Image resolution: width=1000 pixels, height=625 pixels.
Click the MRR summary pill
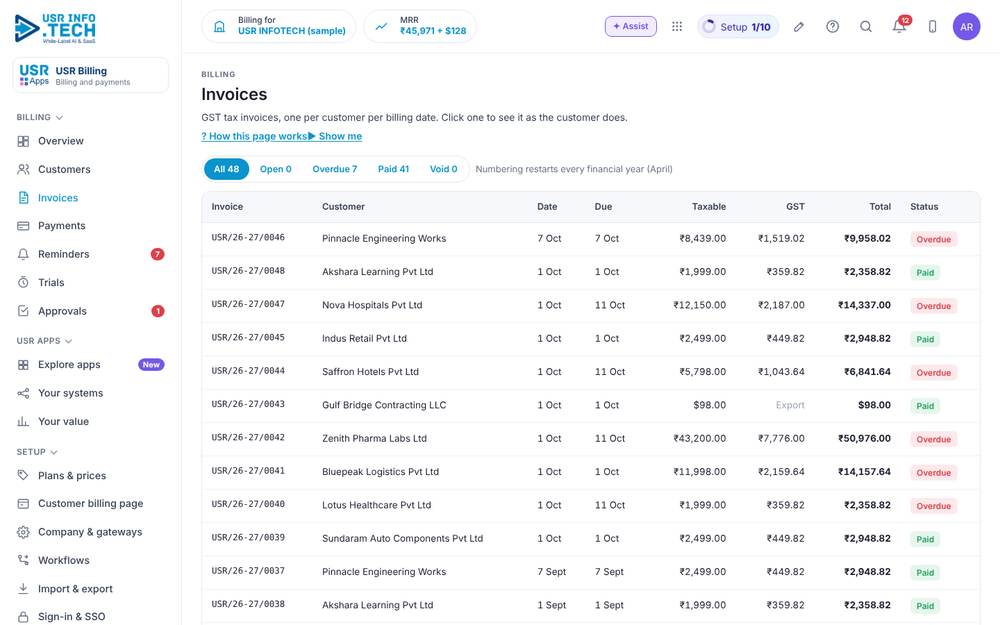(420, 26)
